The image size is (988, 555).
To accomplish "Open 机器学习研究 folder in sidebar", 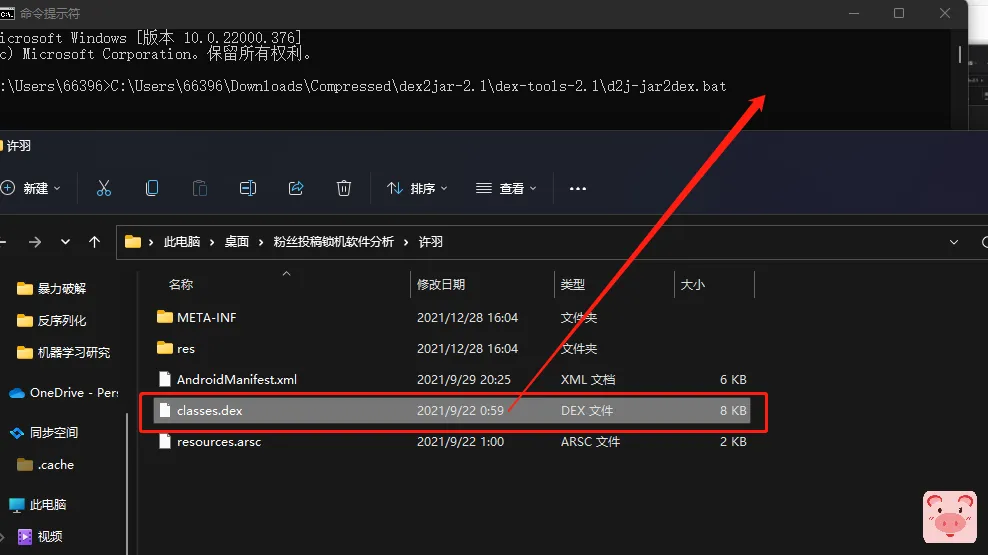I will [73, 353].
